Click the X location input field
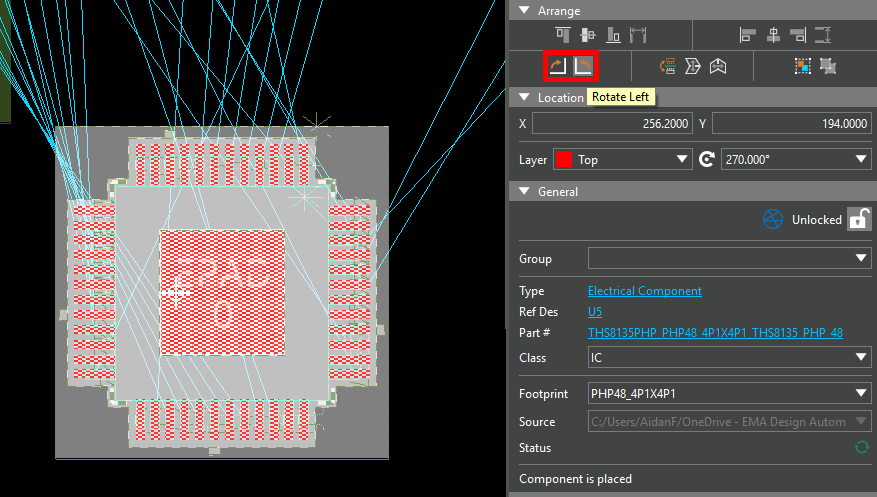Image resolution: width=877 pixels, height=497 pixels. pyautogui.click(x=613, y=124)
